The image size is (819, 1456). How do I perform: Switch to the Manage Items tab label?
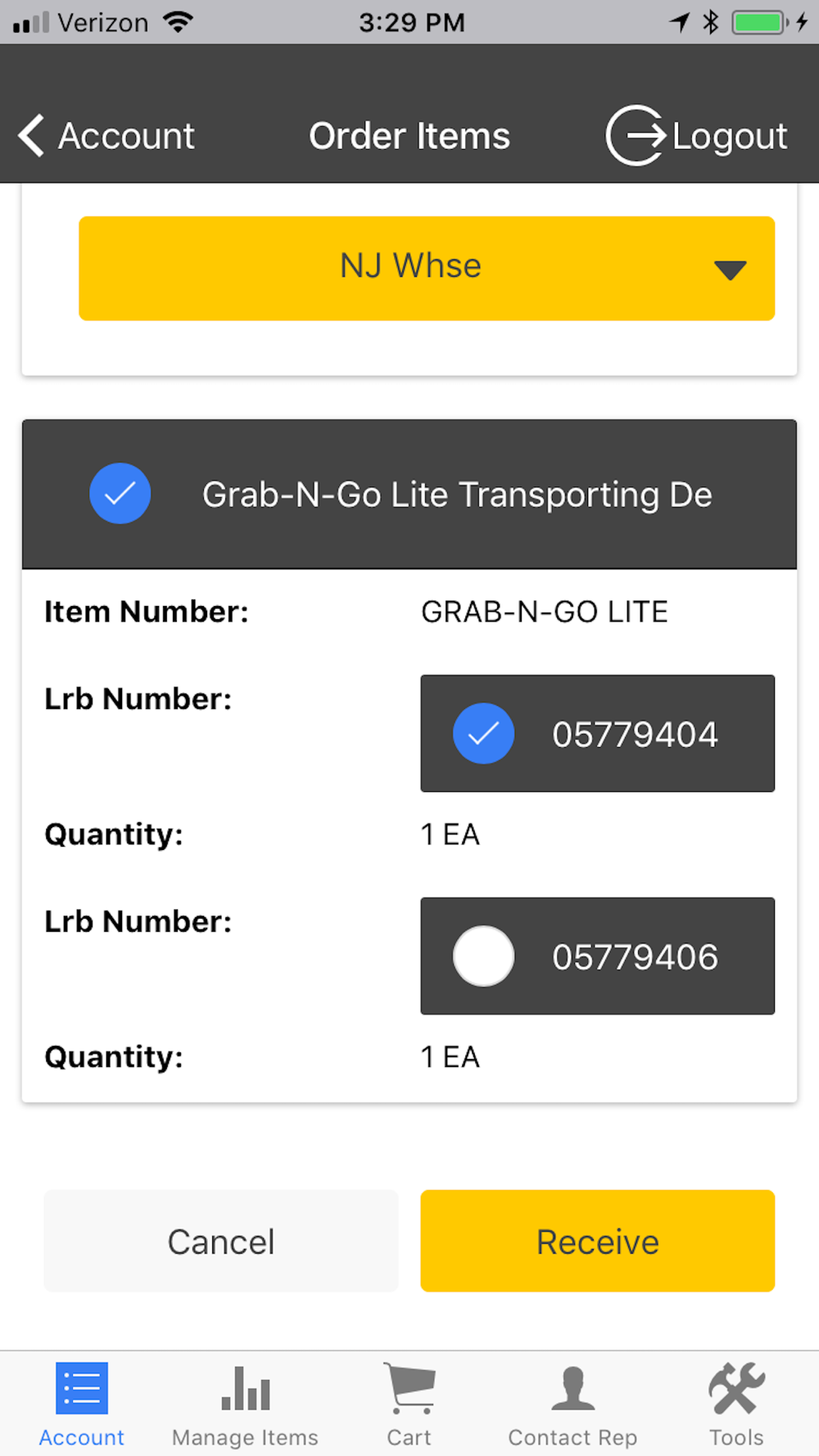pyautogui.click(x=245, y=1437)
